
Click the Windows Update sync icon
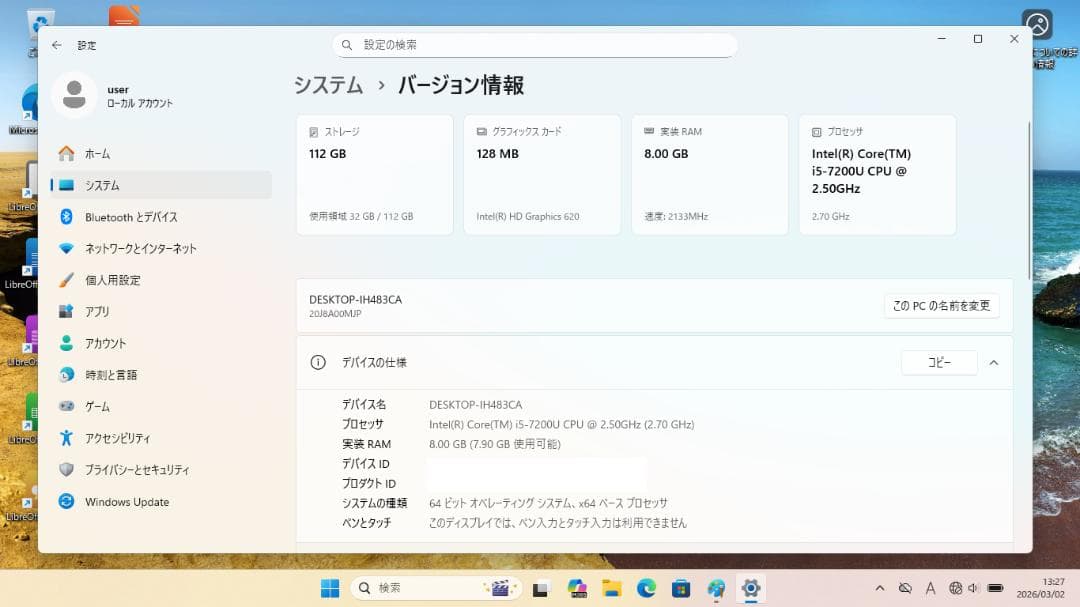[66, 502]
